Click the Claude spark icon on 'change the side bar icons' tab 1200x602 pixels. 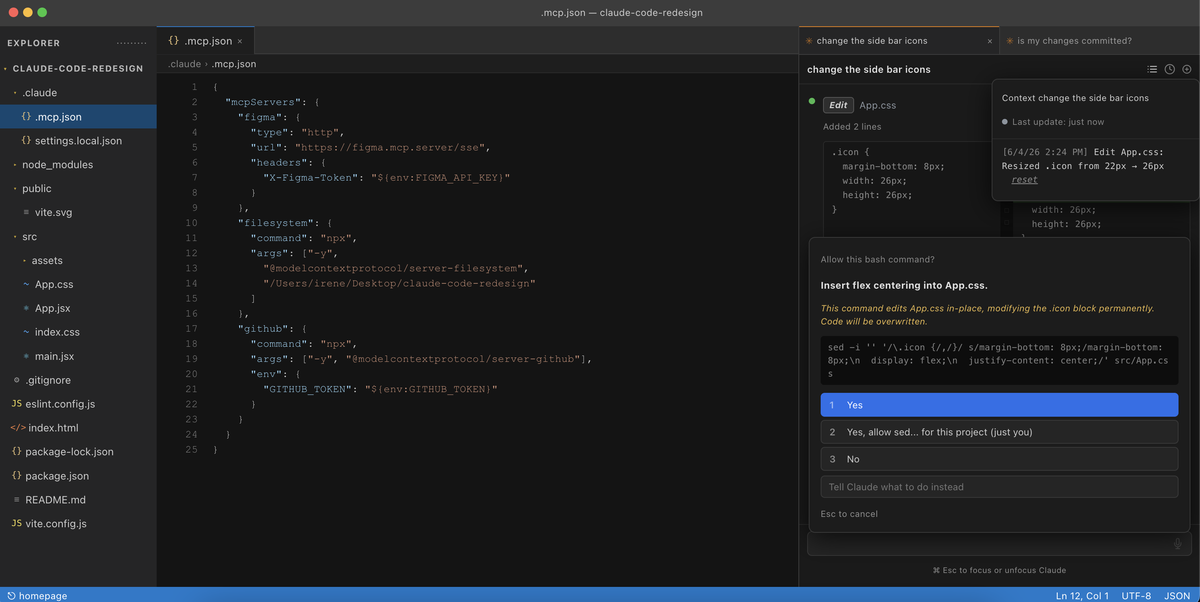click(809, 41)
